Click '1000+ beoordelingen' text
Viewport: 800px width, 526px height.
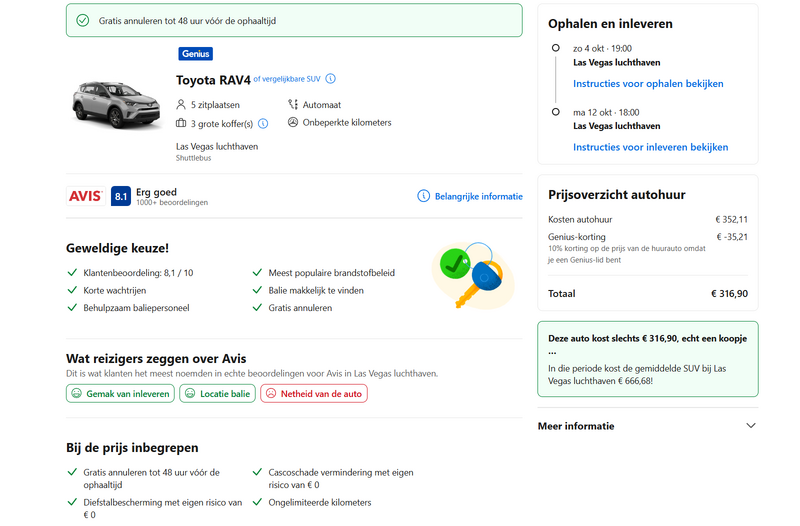(172, 203)
